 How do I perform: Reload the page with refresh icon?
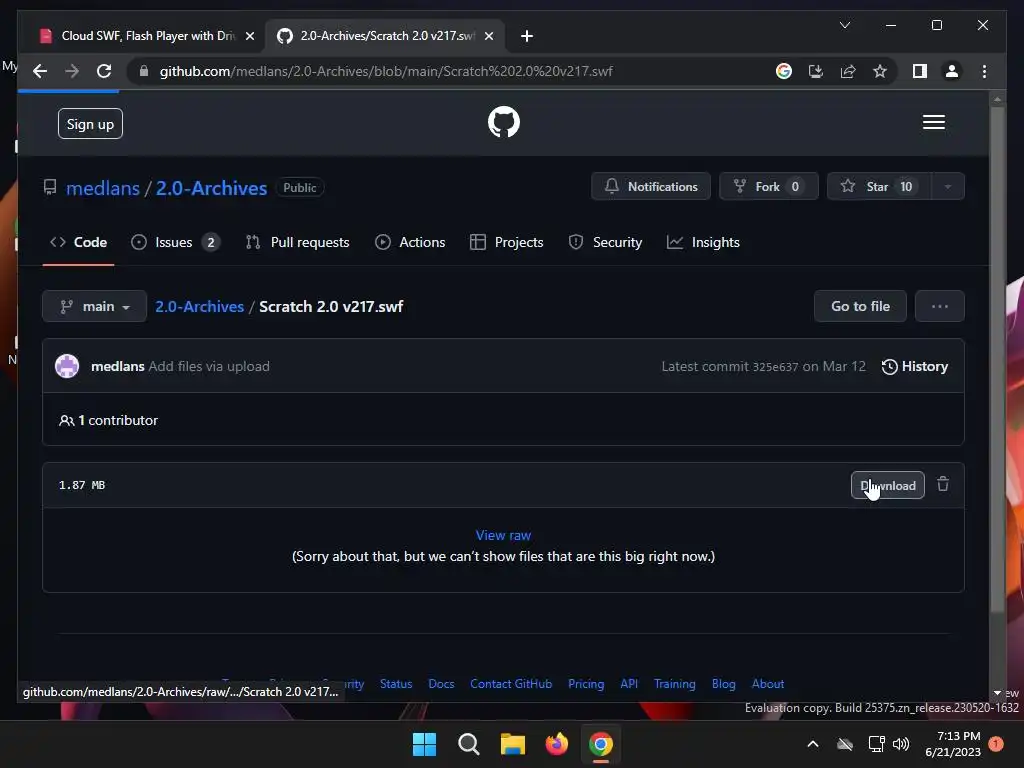(104, 71)
